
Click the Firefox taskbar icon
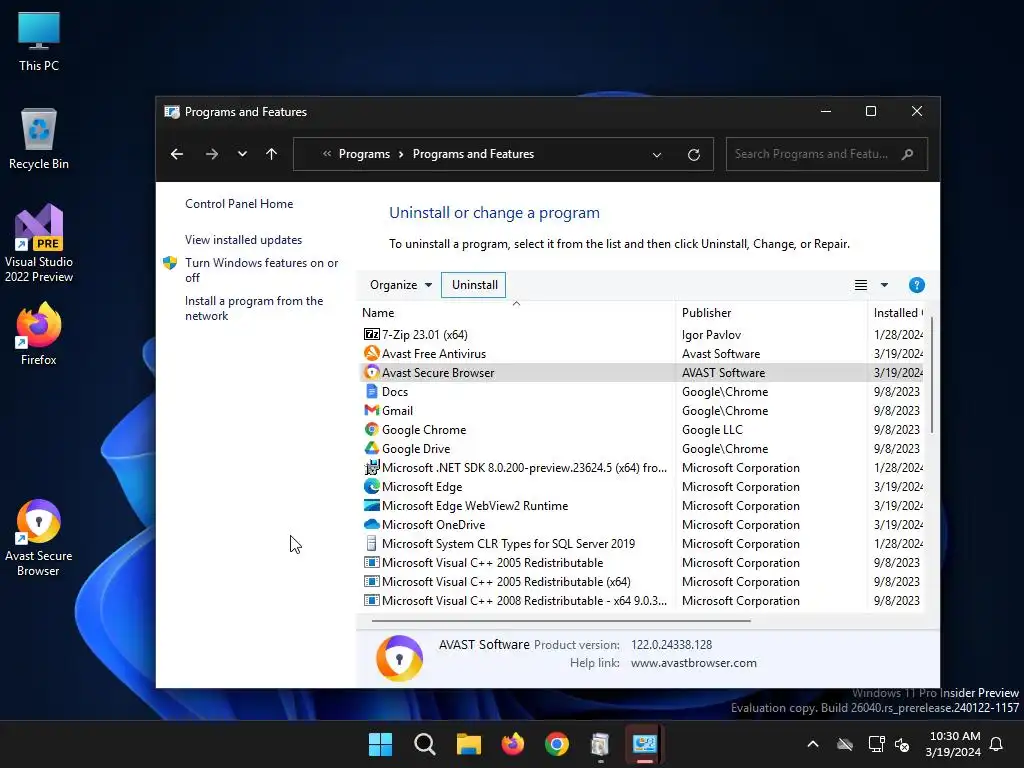click(513, 744)
